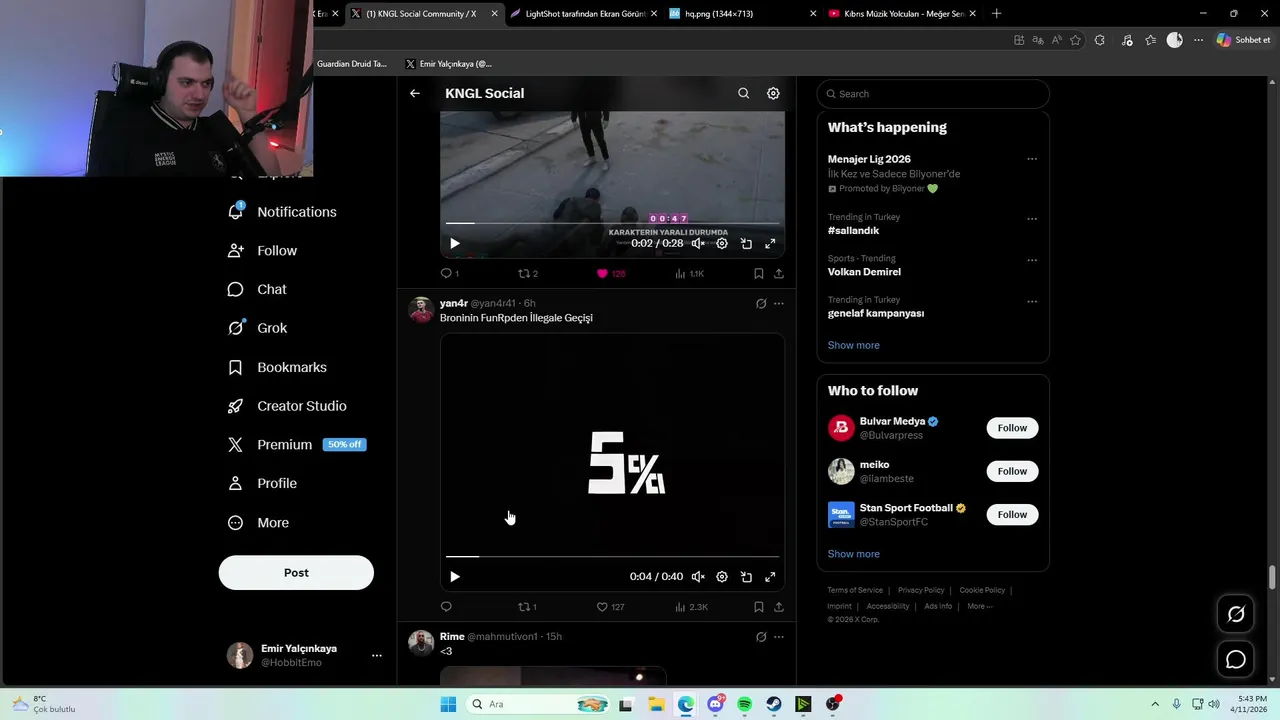Enter fullscreen on 0:40 video
Viewport: 1280px width, 720px height.
770,576
